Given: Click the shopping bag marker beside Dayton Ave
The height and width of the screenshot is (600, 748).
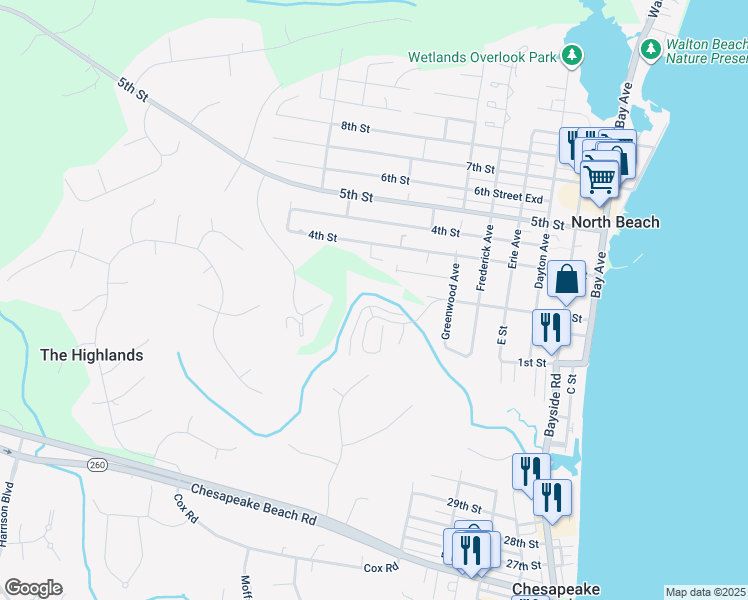Looking at the screenshot, I should click(566, 280).
